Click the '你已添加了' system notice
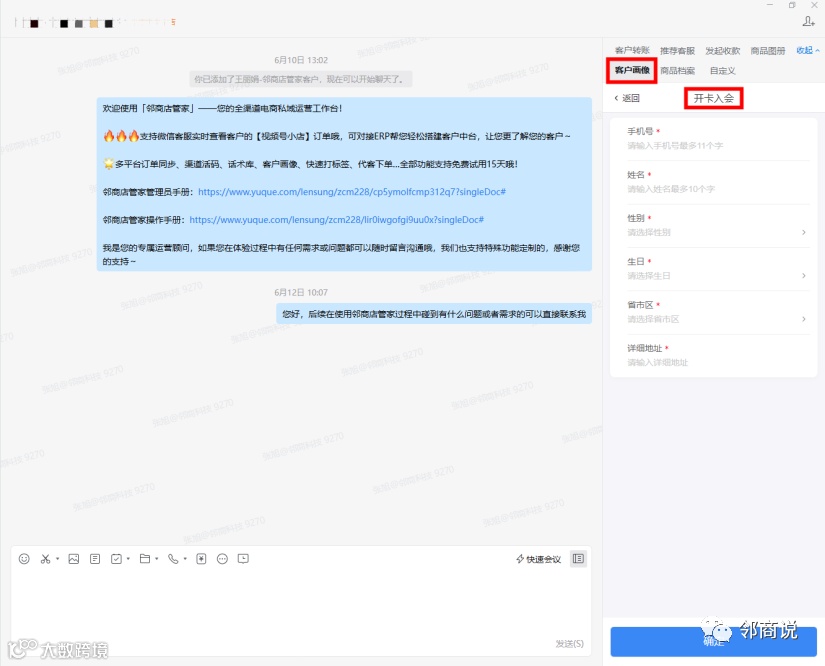This screenshot has height=666, width=825. [x=300, y=79]
